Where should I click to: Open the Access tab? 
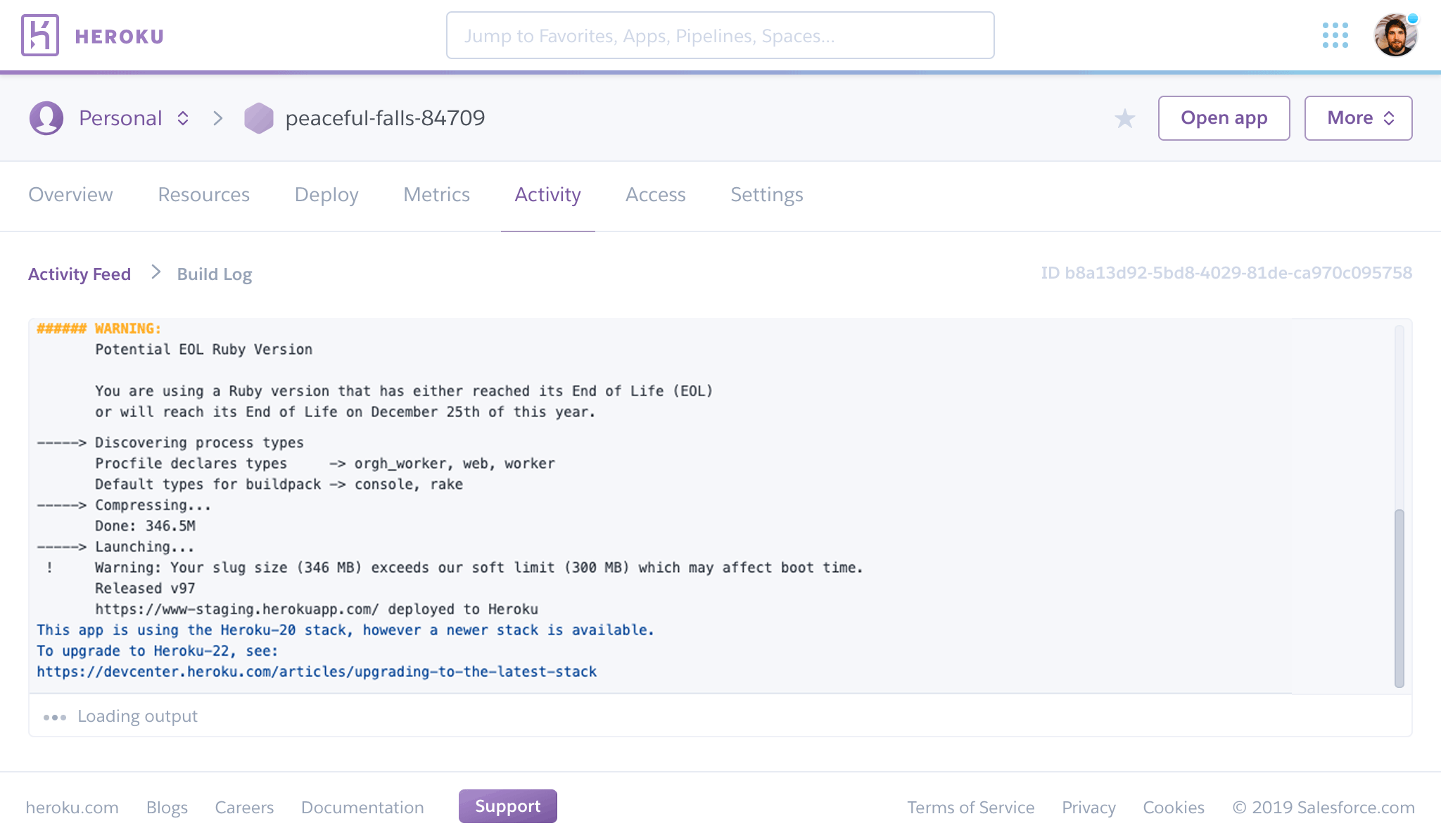(655, 195)
